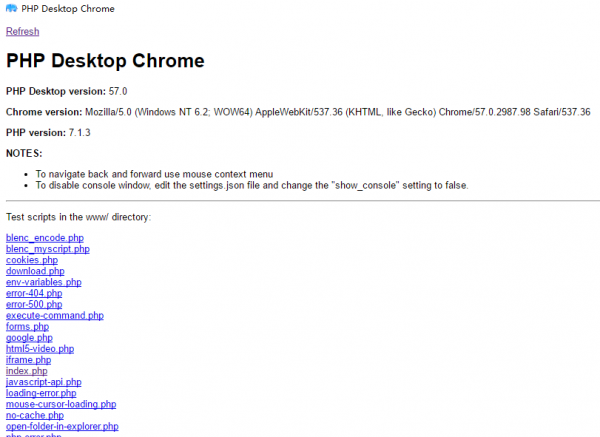The height and width of the screenshot is (437, 600).
Task: Open the no-cache.php link
Action: 35,415
